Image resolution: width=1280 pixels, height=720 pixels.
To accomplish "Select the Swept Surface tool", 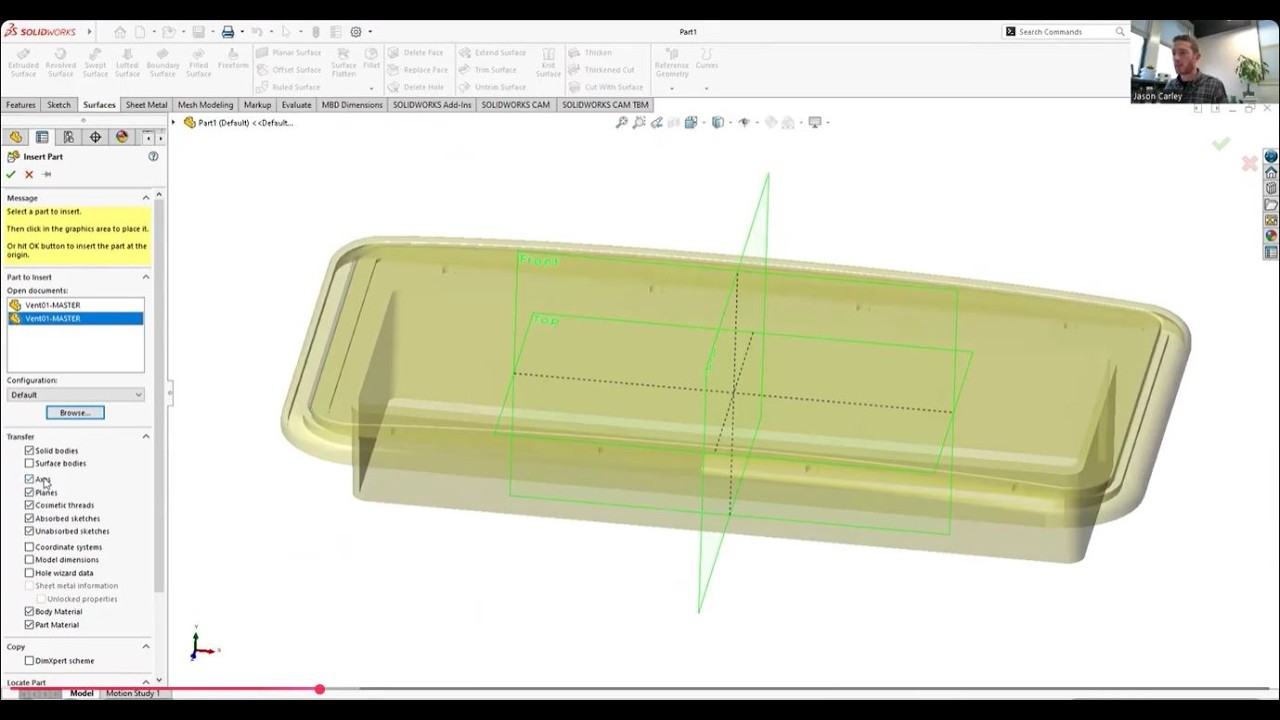I will [95, 62].
